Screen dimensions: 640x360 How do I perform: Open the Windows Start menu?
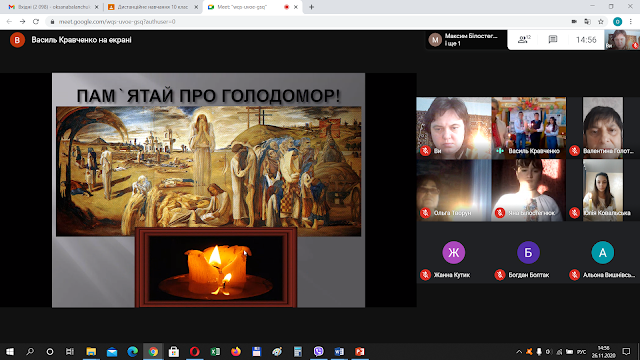tap(9, 351)
